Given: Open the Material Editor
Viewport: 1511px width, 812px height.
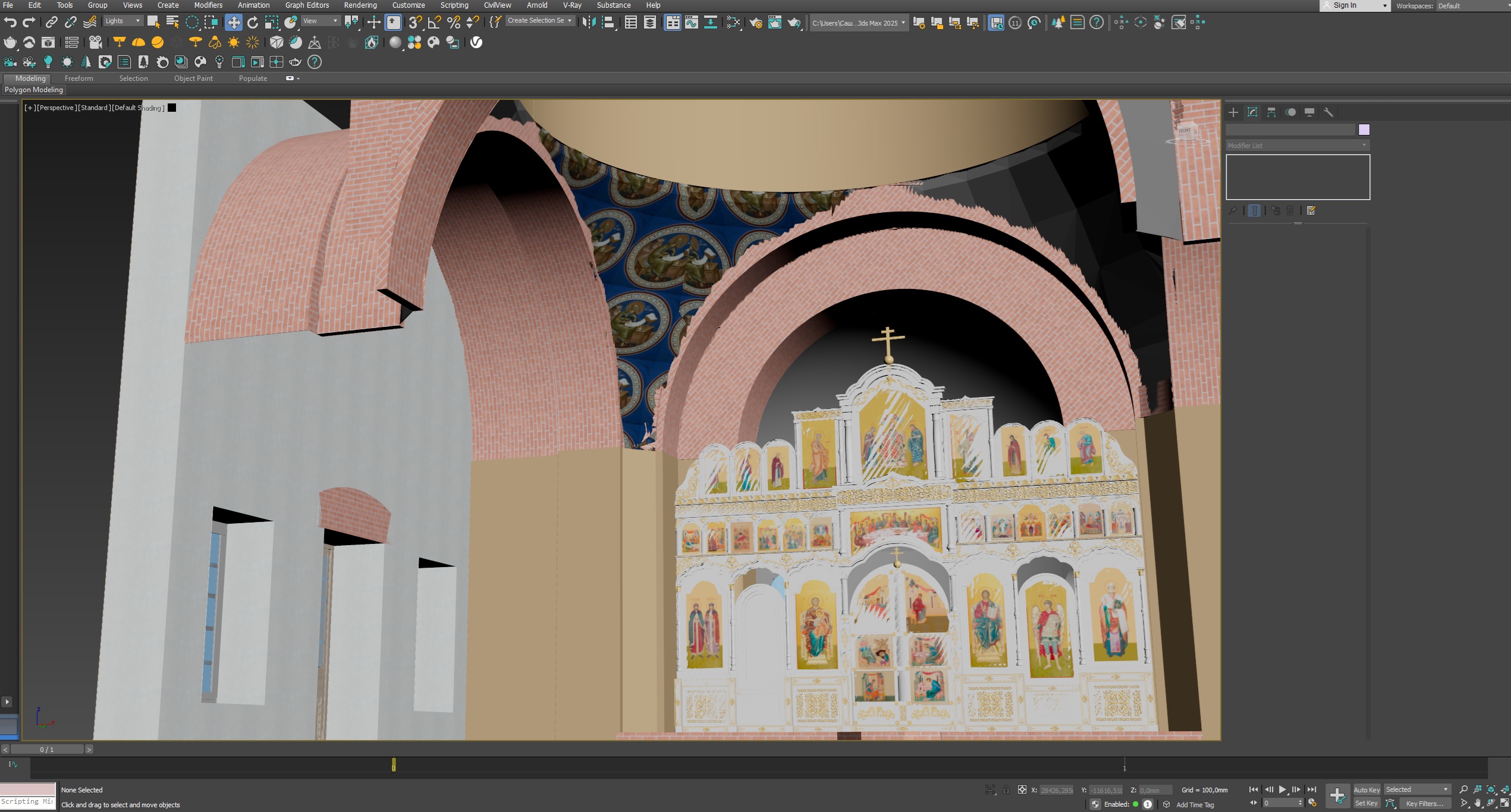Looking at the screenshot, I should pyautogui.click(x=734, y=23).
